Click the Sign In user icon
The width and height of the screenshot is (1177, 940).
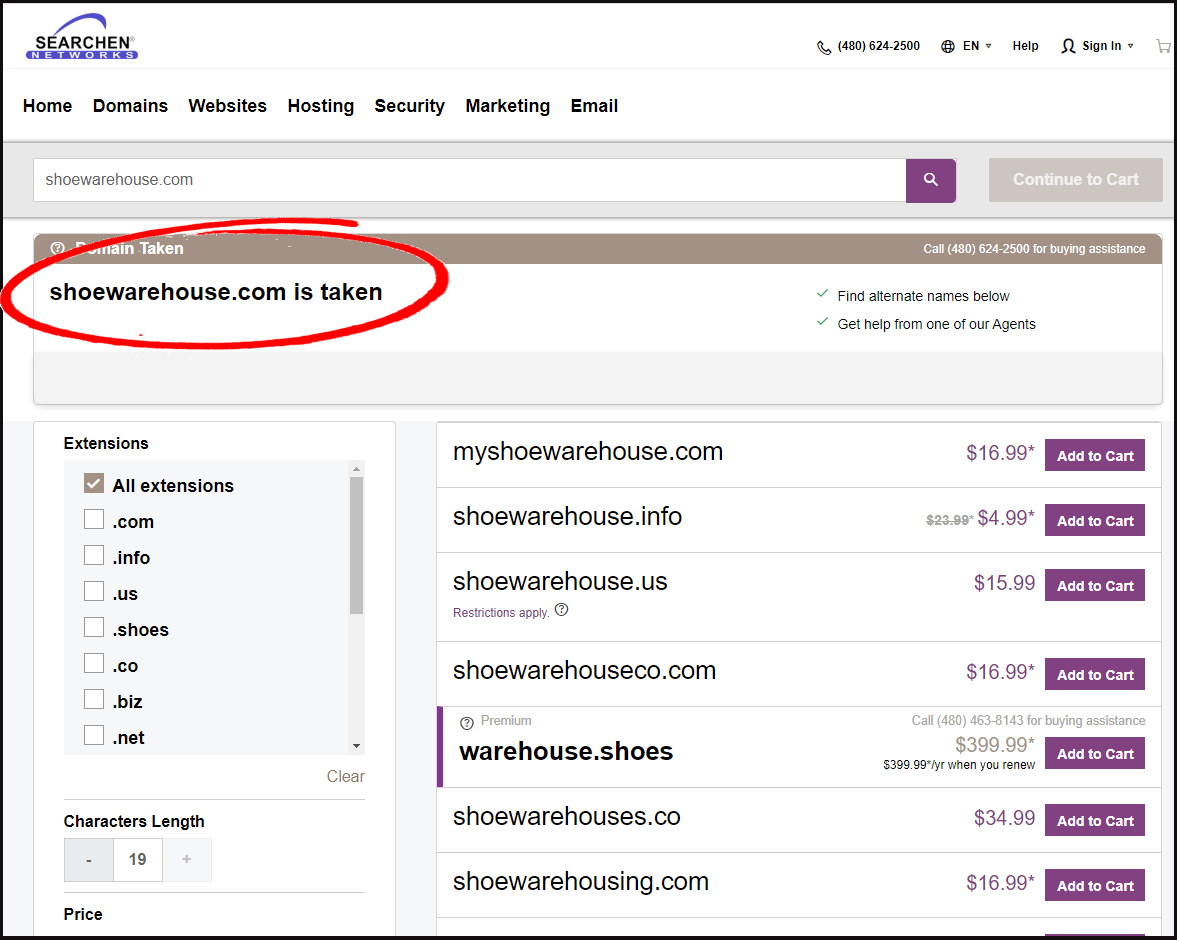point(1068,47)
